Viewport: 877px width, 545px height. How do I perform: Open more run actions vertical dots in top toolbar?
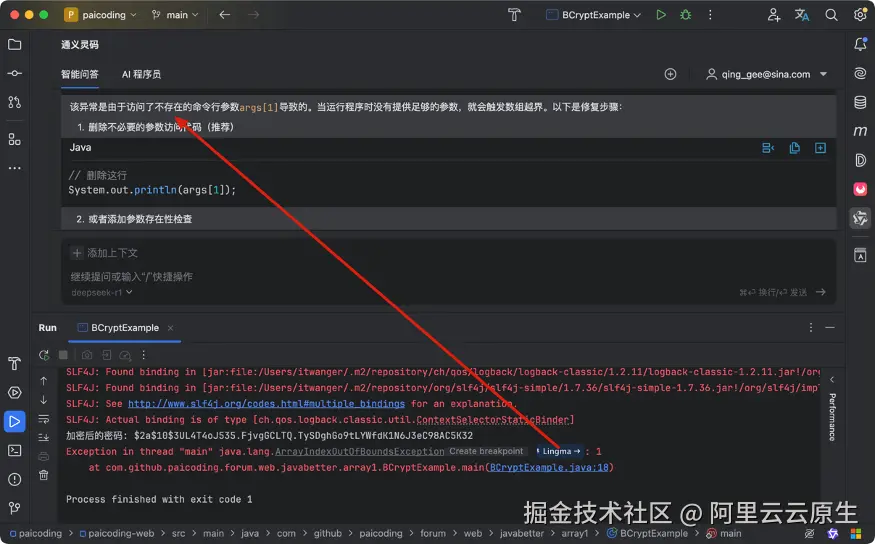coord(710,15)
